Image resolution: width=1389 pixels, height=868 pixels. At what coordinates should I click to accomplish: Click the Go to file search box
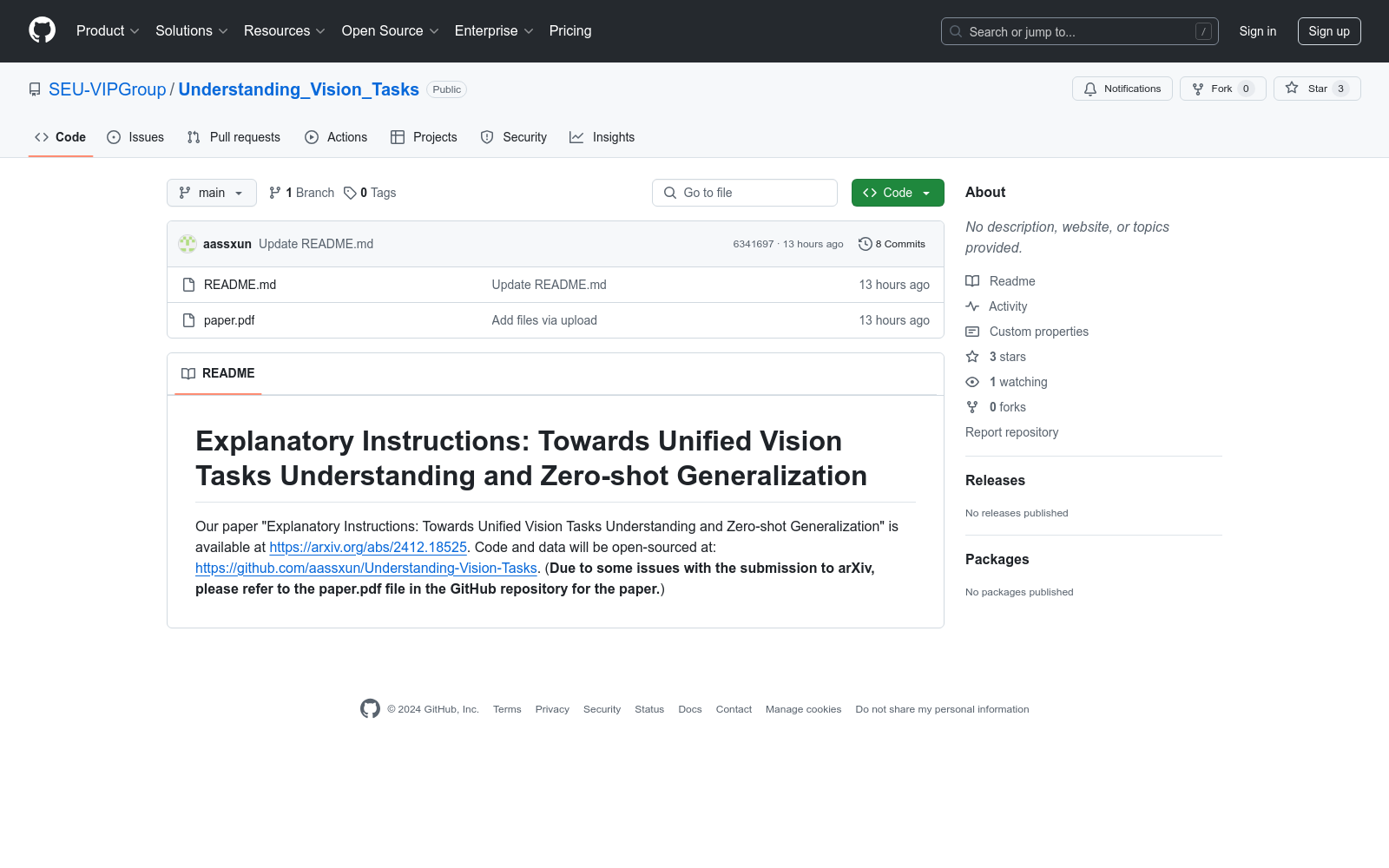click(745, 193)
